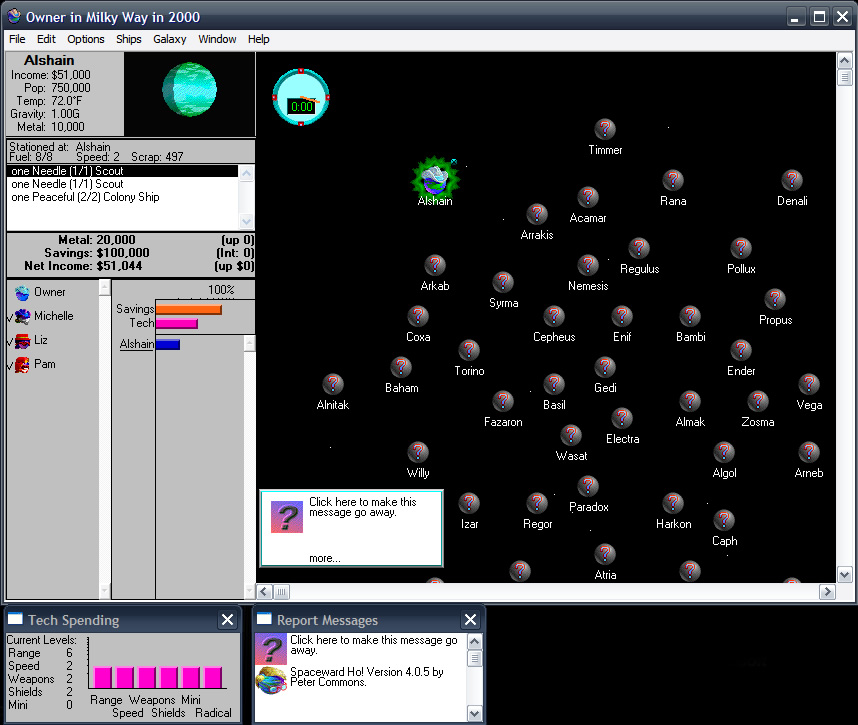This screenshot has width=858, height=725.
Task: Select the first Needle Scout ship
Action: (x=123, y=171)
